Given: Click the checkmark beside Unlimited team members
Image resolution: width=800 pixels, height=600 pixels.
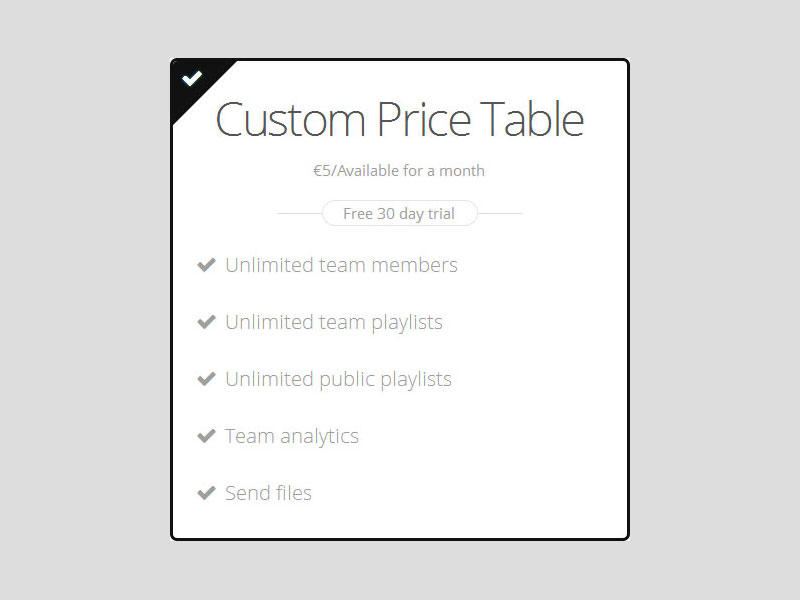Looking at the screenshot, I should 206,265.
